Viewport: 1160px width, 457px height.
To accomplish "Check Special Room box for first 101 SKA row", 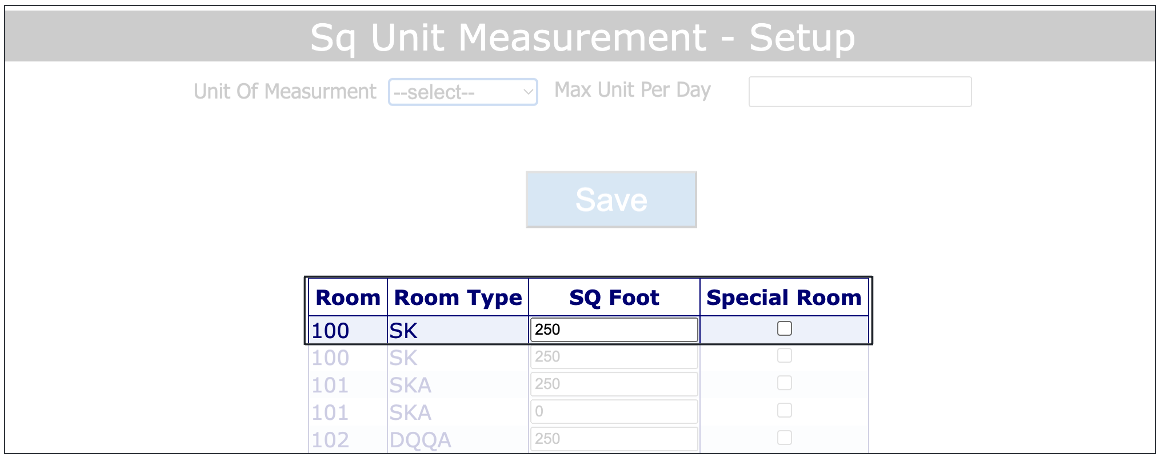I will [785, 383].
